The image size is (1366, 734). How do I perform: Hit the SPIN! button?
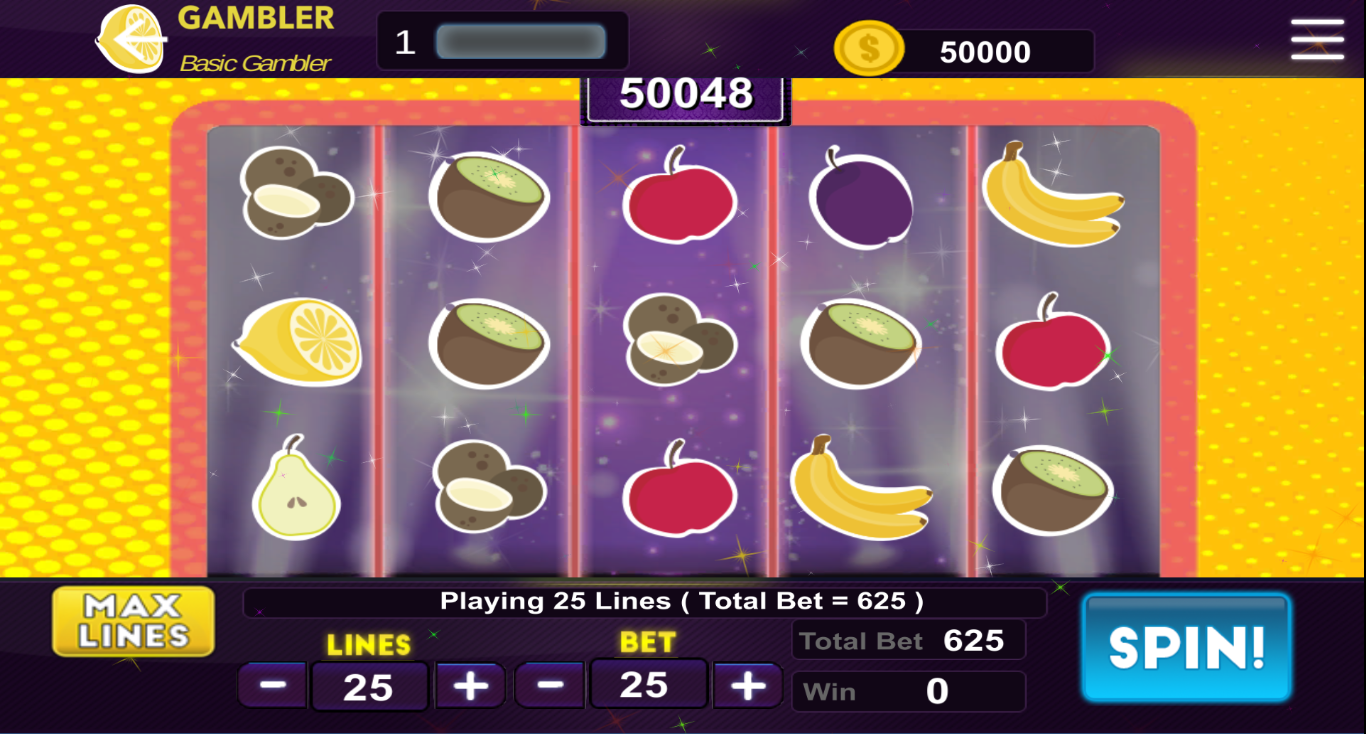pyautogui.click(x=1186, y=647)
